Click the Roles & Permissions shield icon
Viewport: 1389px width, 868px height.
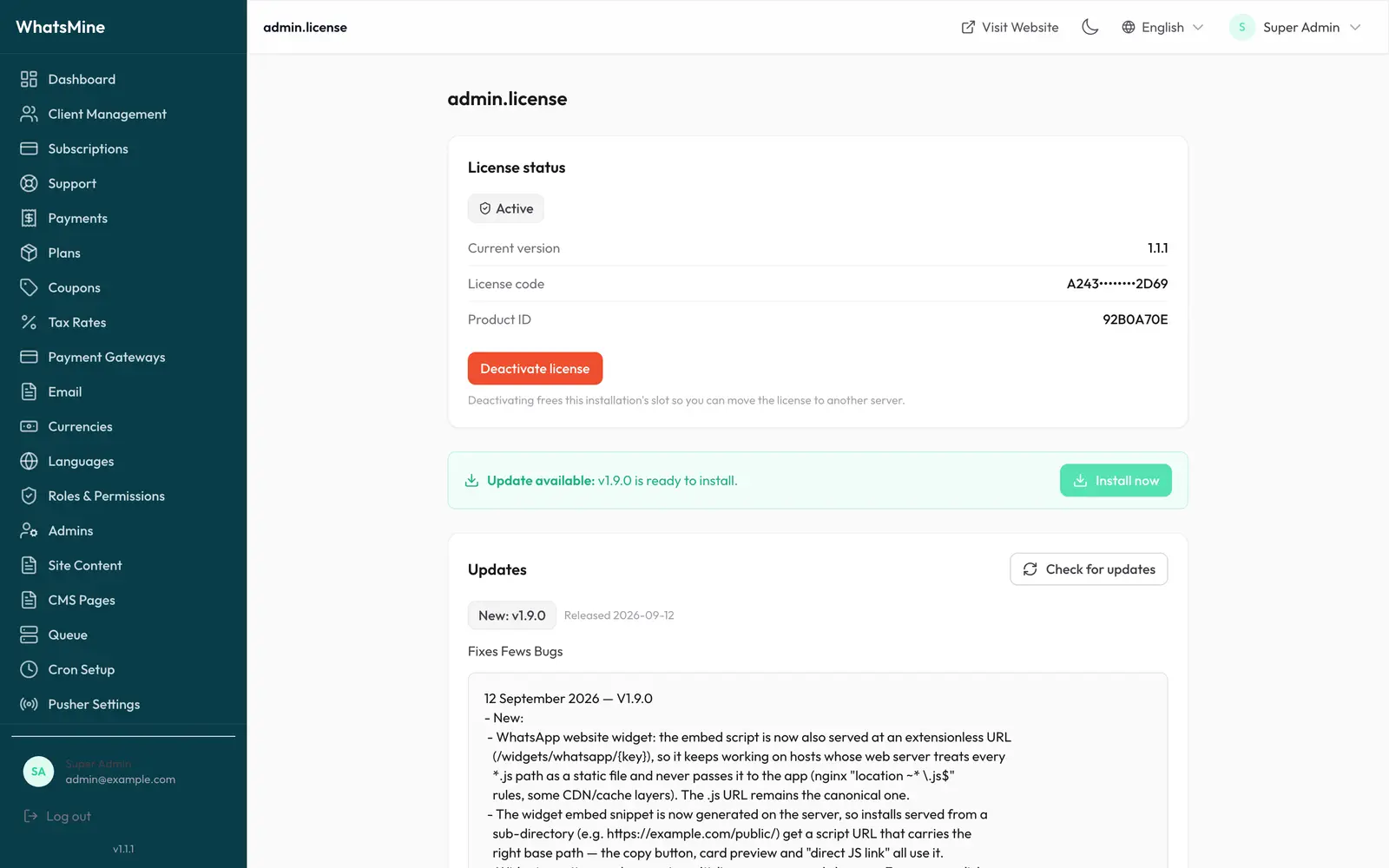click(x=29, y=496)
